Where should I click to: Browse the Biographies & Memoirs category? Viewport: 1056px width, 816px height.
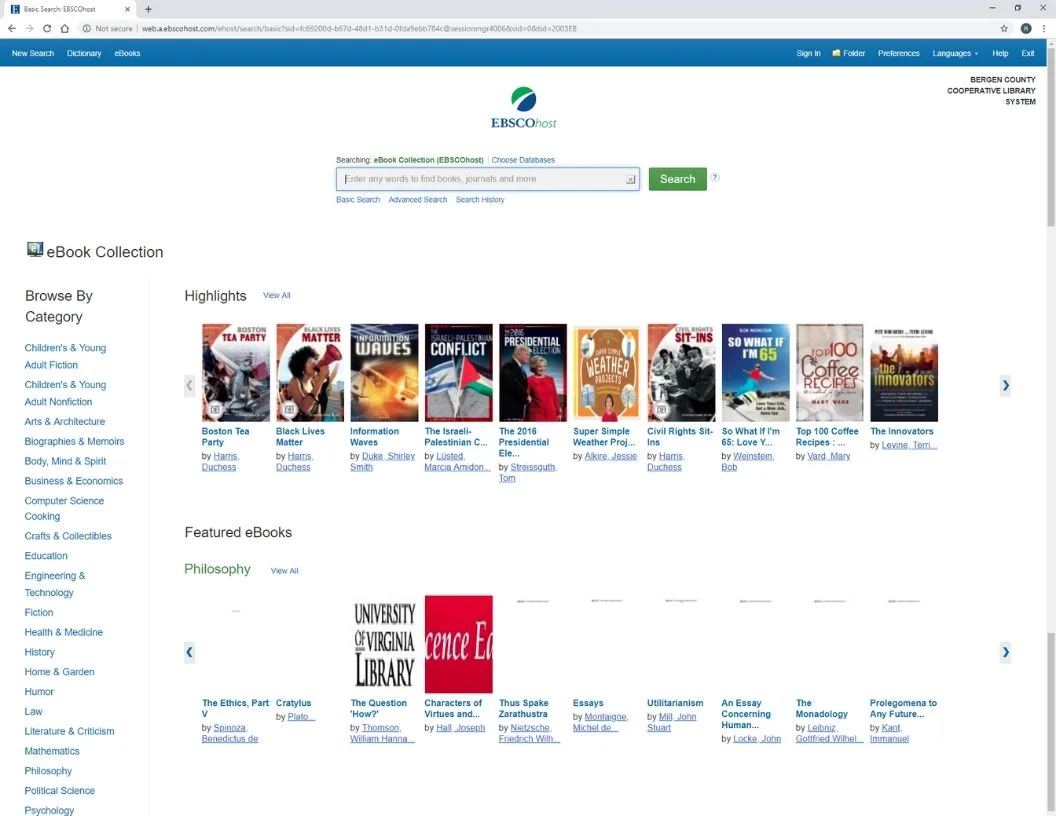[x=74, y=442]
